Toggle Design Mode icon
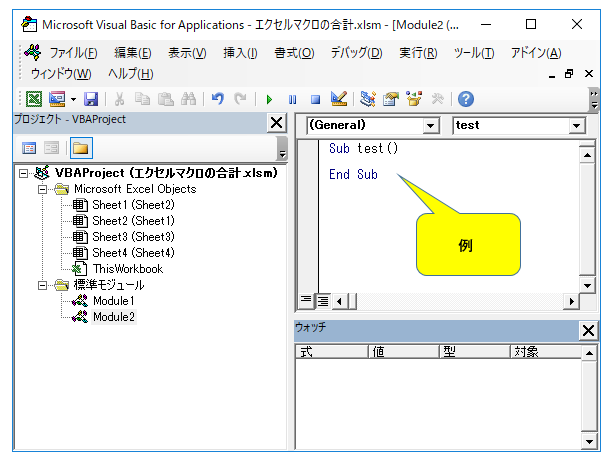The width and height of the screenshot is (606, 460). pos(339,99)
